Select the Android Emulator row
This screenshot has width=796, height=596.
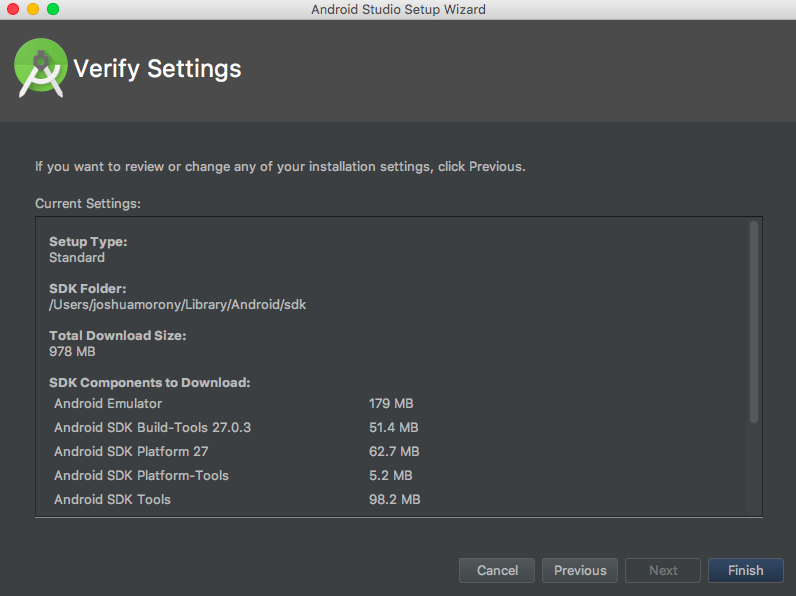[x=237, y=404]
